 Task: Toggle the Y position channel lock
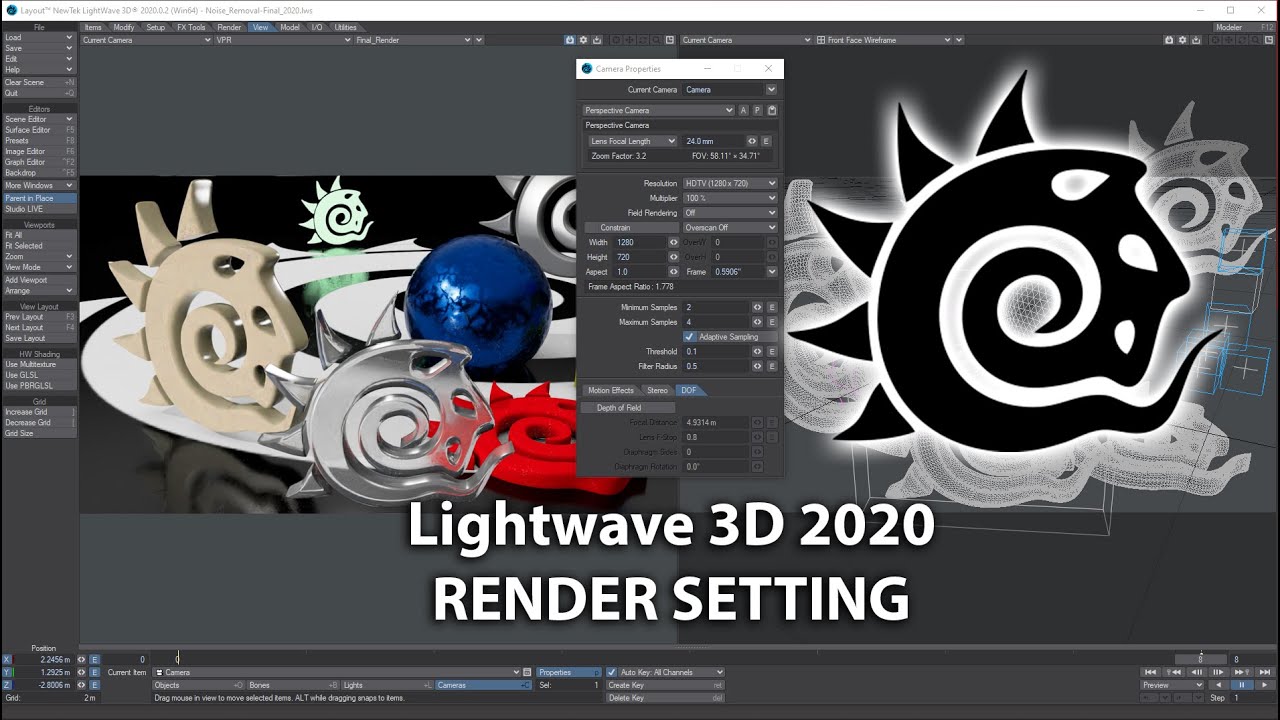tap(6, 672)
